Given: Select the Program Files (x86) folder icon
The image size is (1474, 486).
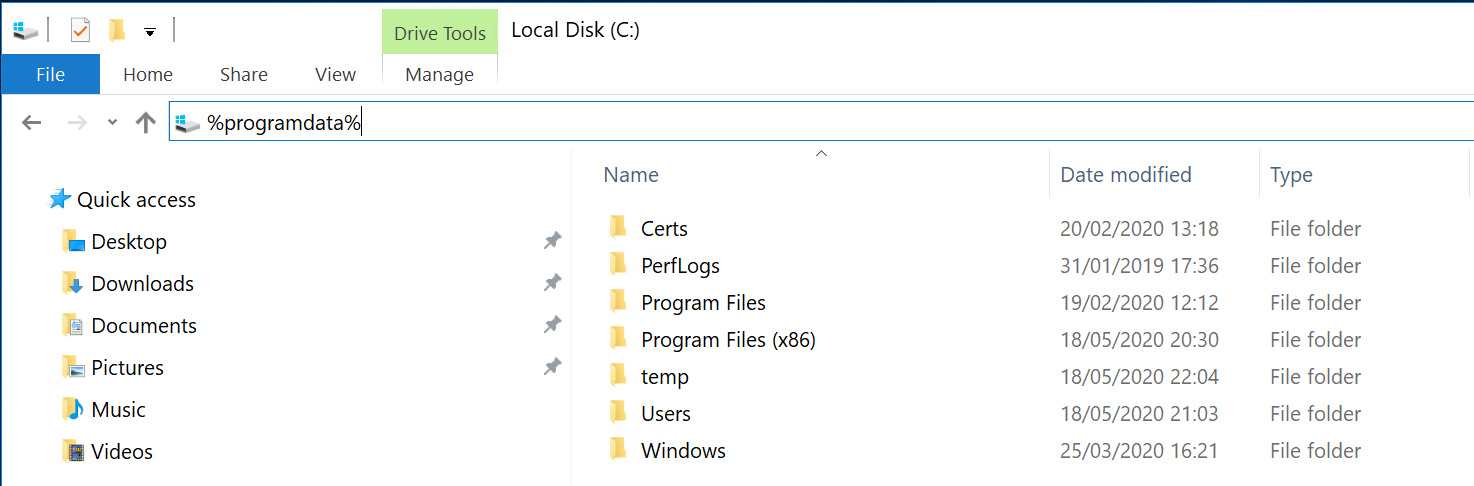Looking at the screenshot, I should click(619, 340).
